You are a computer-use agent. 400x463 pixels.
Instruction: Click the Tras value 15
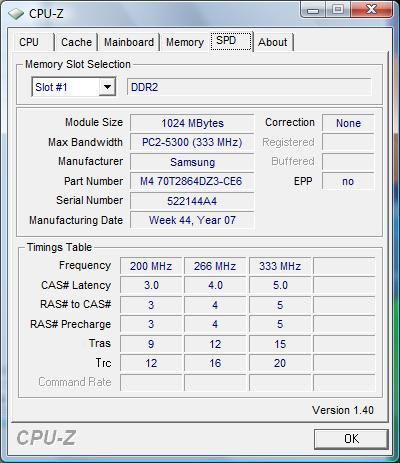(x=280, y=344)
